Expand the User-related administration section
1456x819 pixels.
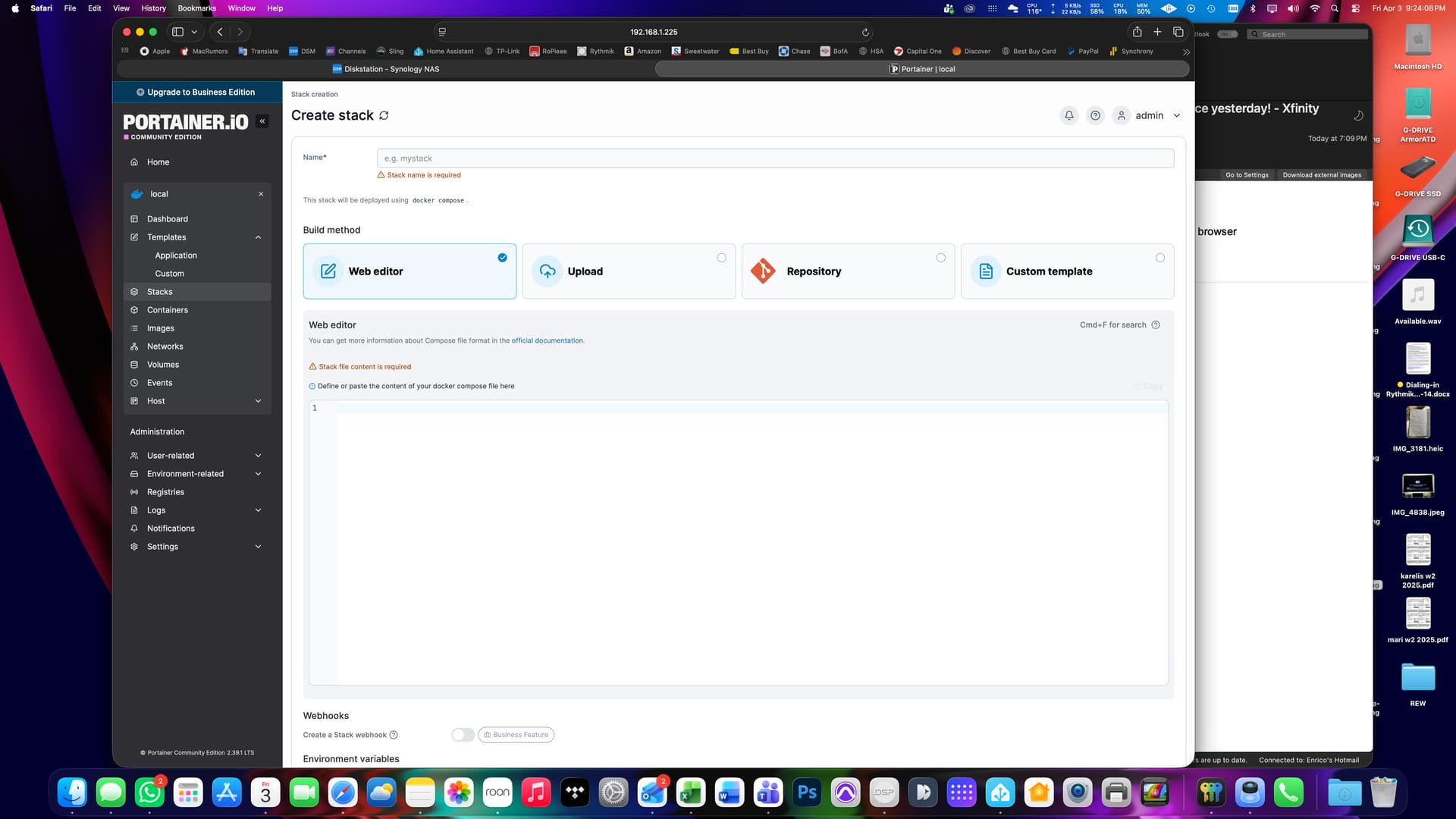tap(258, 456)
